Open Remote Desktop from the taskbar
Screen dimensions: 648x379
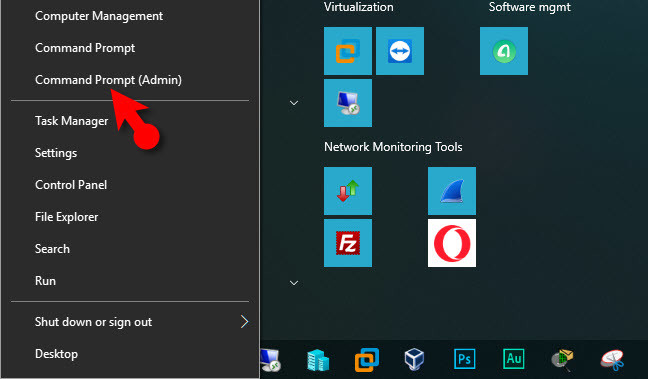(271, 360)
